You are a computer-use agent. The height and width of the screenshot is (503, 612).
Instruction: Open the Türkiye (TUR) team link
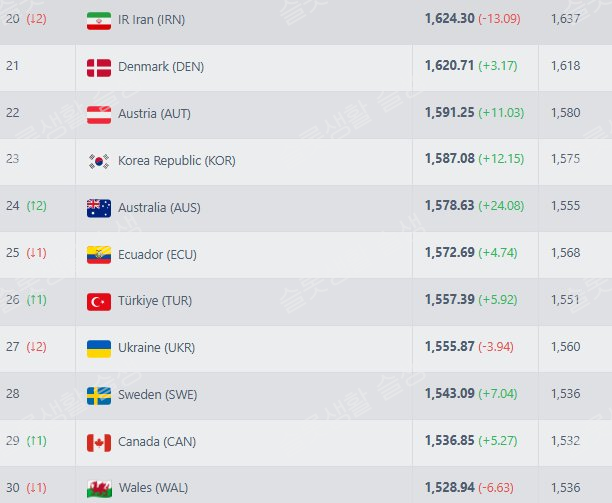click(155, 300)
